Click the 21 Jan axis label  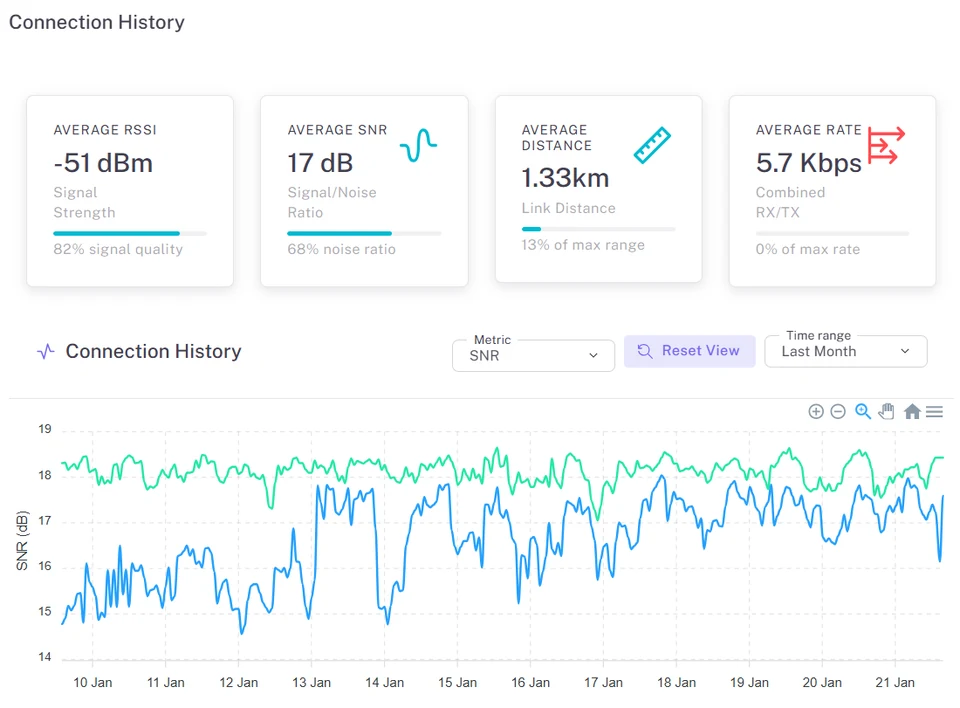click(x=894, y=682)
